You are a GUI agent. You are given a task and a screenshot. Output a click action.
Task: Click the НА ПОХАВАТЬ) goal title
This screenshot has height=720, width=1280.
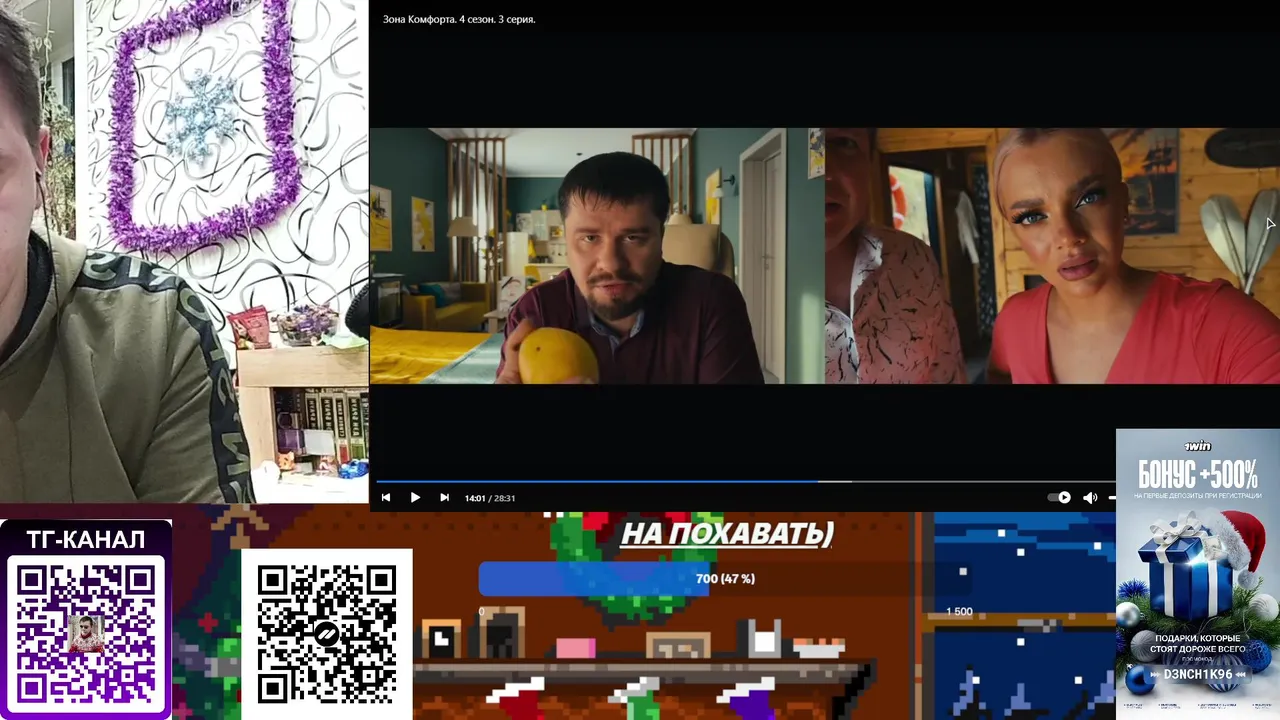click(x=727, y=533)
